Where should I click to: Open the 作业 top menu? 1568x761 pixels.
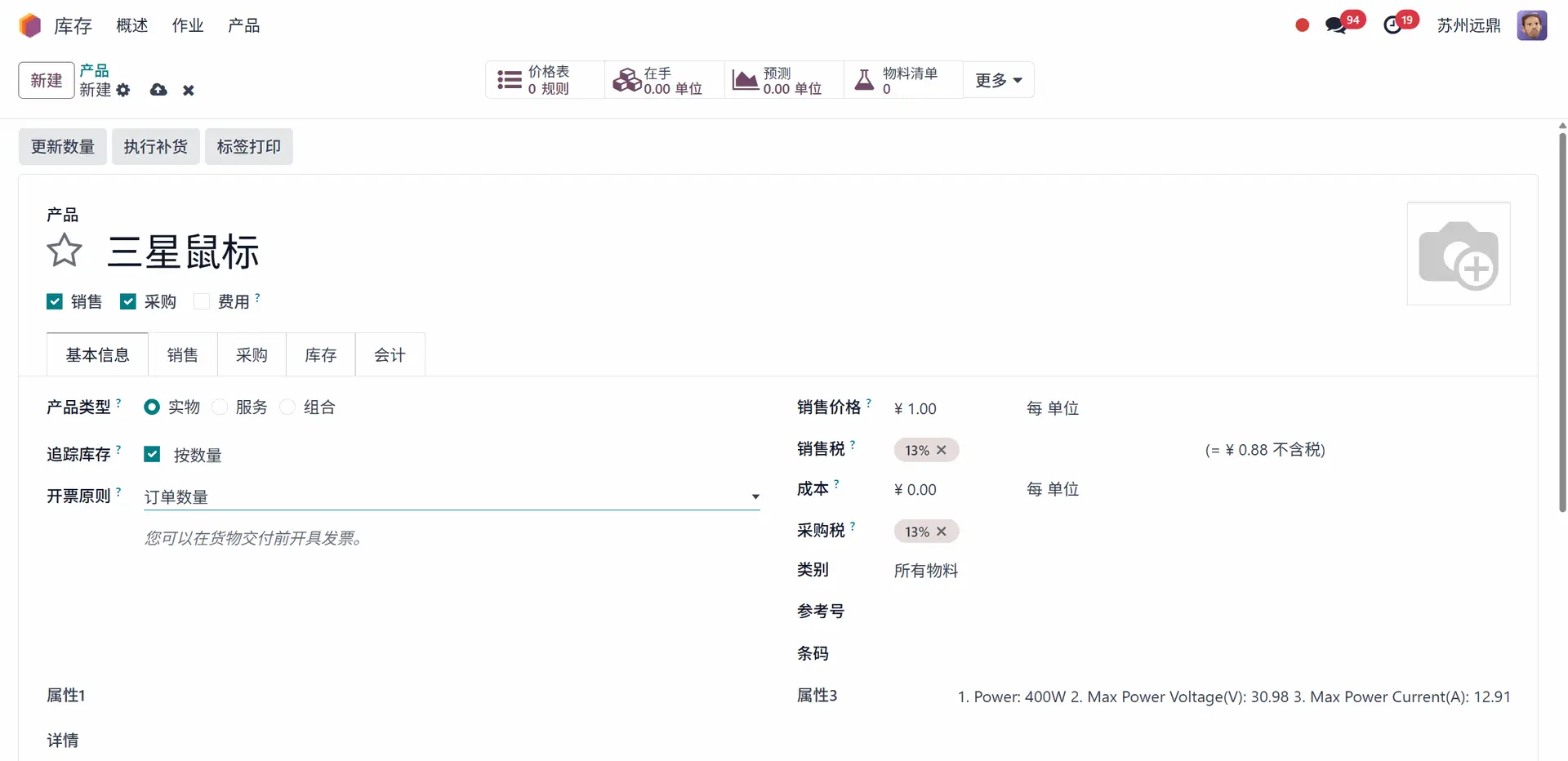click(x=187, y=25)
